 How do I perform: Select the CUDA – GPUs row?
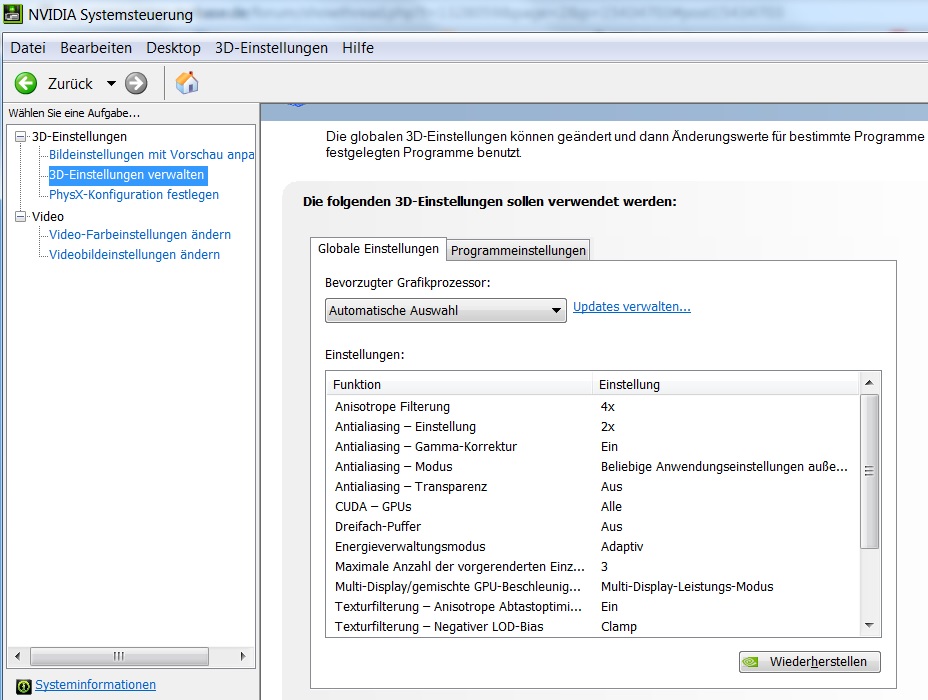592,507
